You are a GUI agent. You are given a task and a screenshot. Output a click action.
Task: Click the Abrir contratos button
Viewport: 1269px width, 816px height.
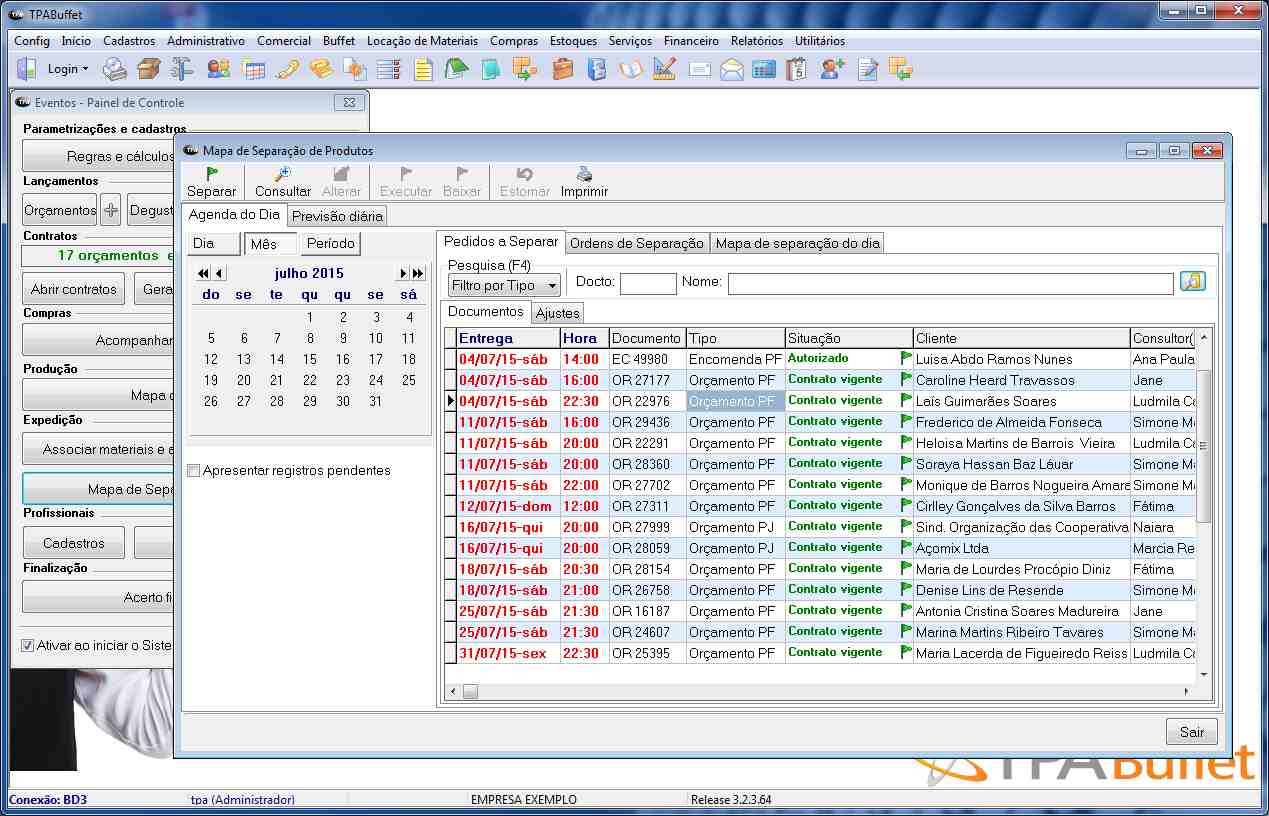tap(74, 289)
